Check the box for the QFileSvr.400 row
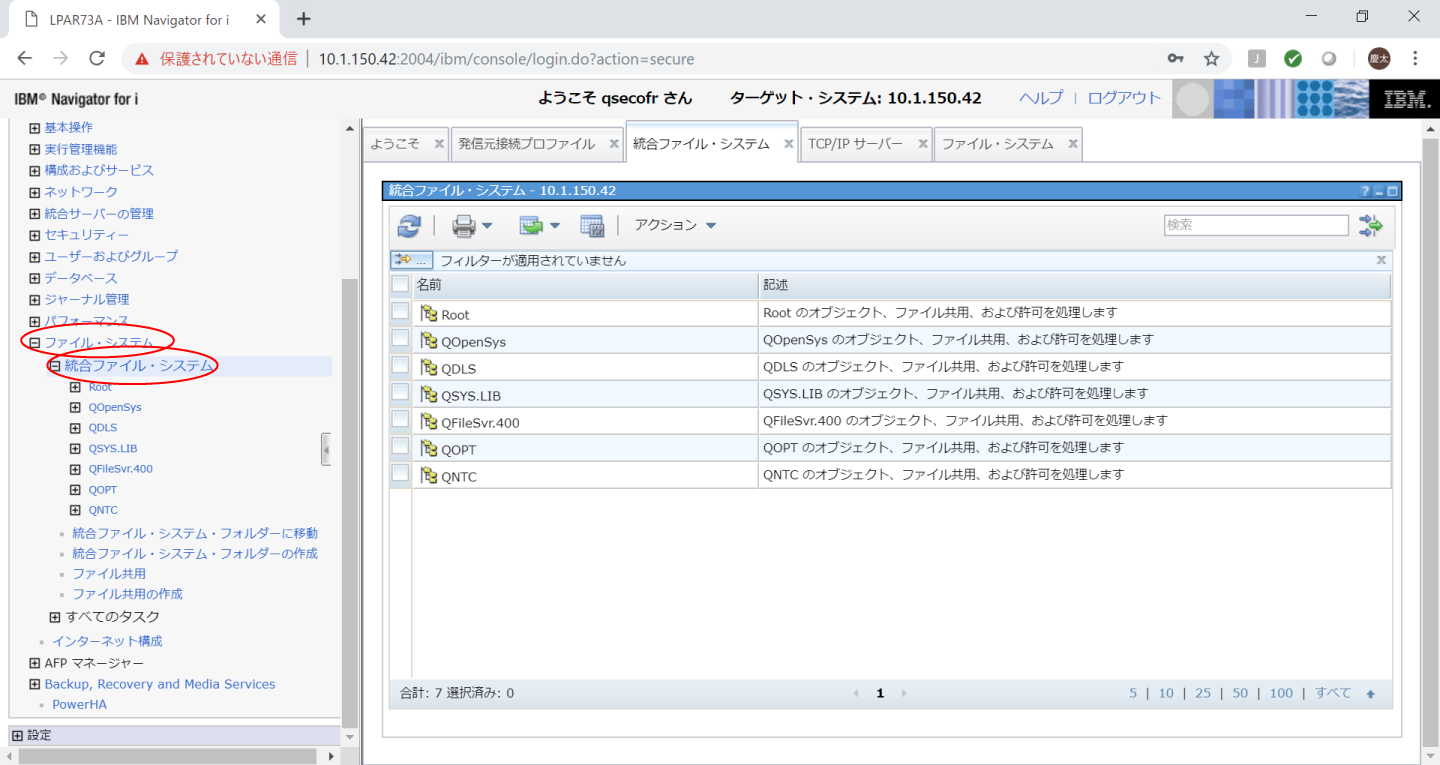Image resolution: width=1440 pixels, height=765 pixels. click(x=400, y=419)
